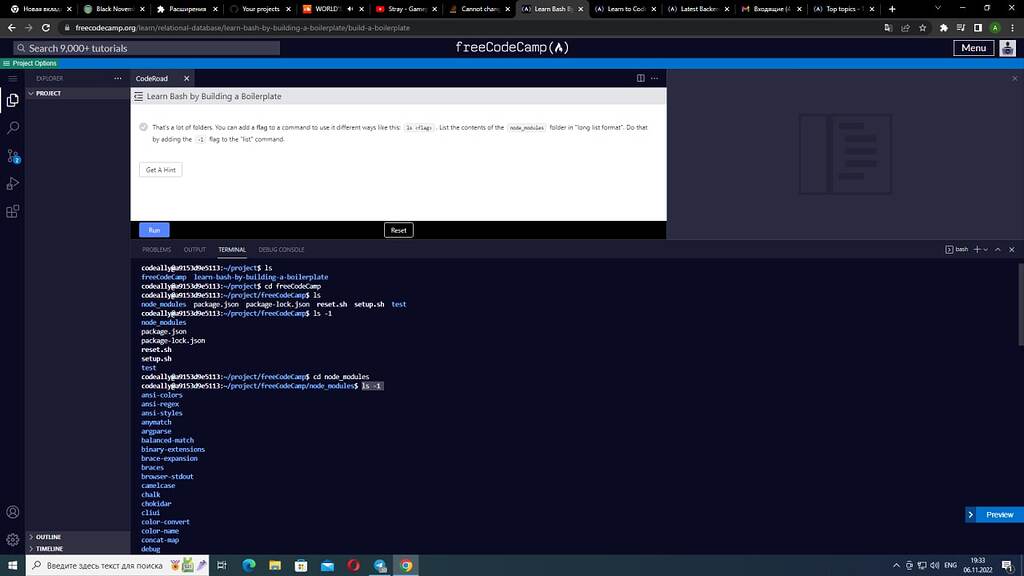Select the Explorer icon in the activity bar
The width and height of the screenshot is (1024, 576).
pos(13,100)
